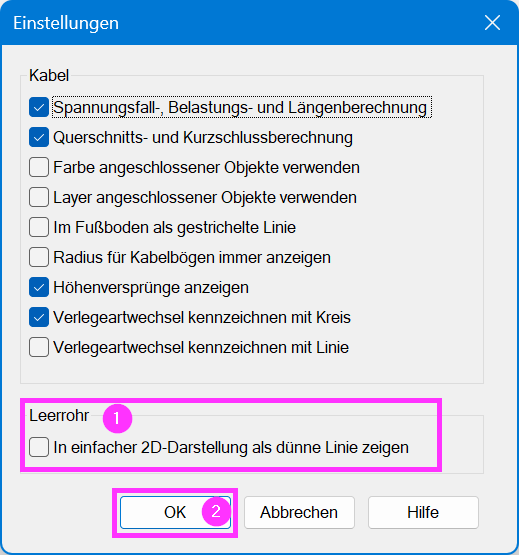The image size is (519, 555).
Task: Deselect Verlegeartwechsel kennzeichnen mit Kreis
Action: [x=39, y=317]
